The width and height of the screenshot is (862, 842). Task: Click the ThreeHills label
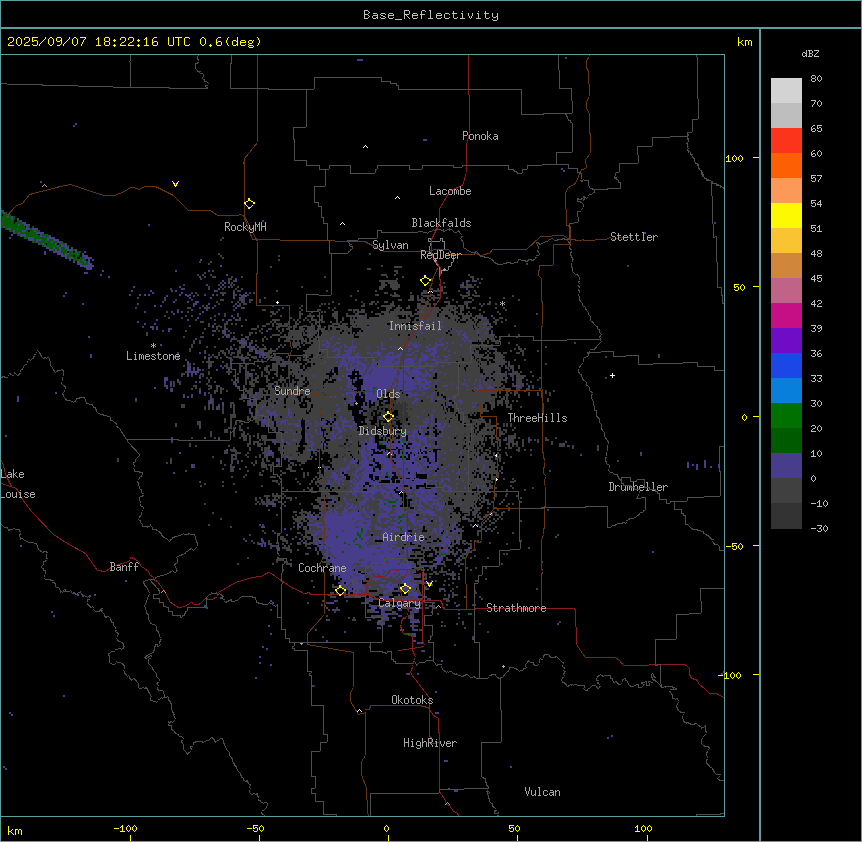click(x=537, y=418)
